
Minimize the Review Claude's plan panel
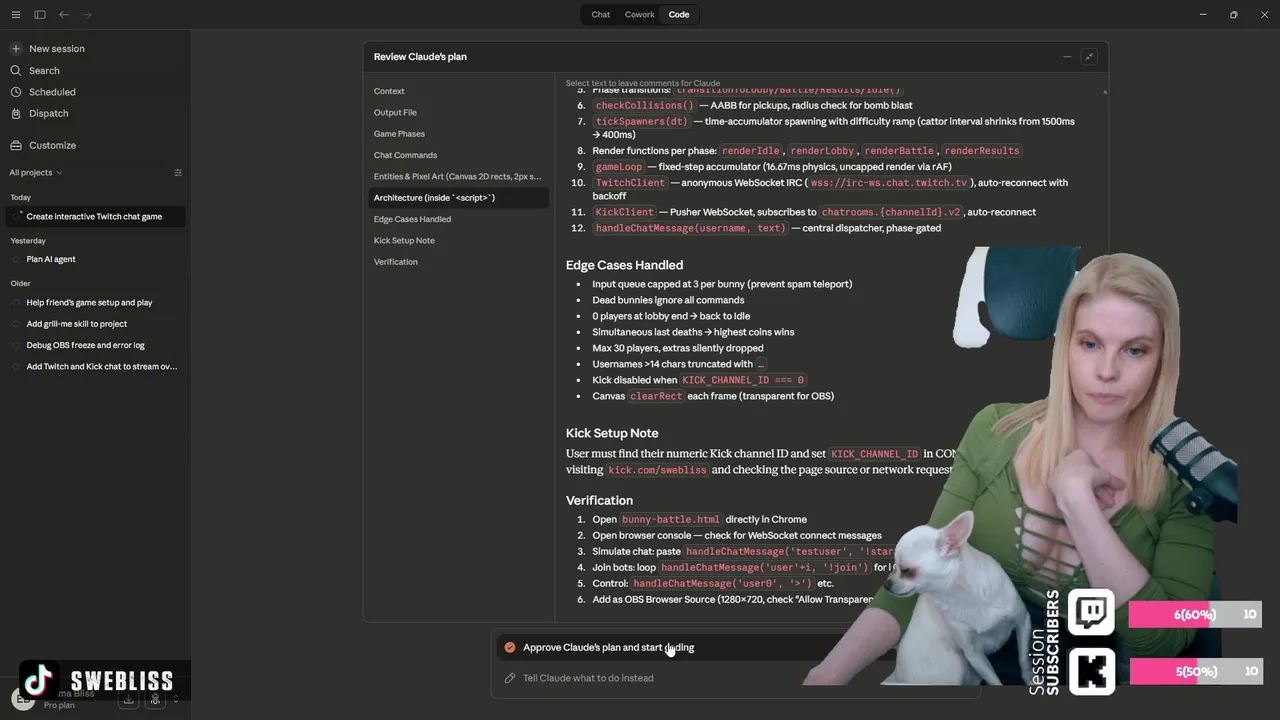coord(1067,57)
